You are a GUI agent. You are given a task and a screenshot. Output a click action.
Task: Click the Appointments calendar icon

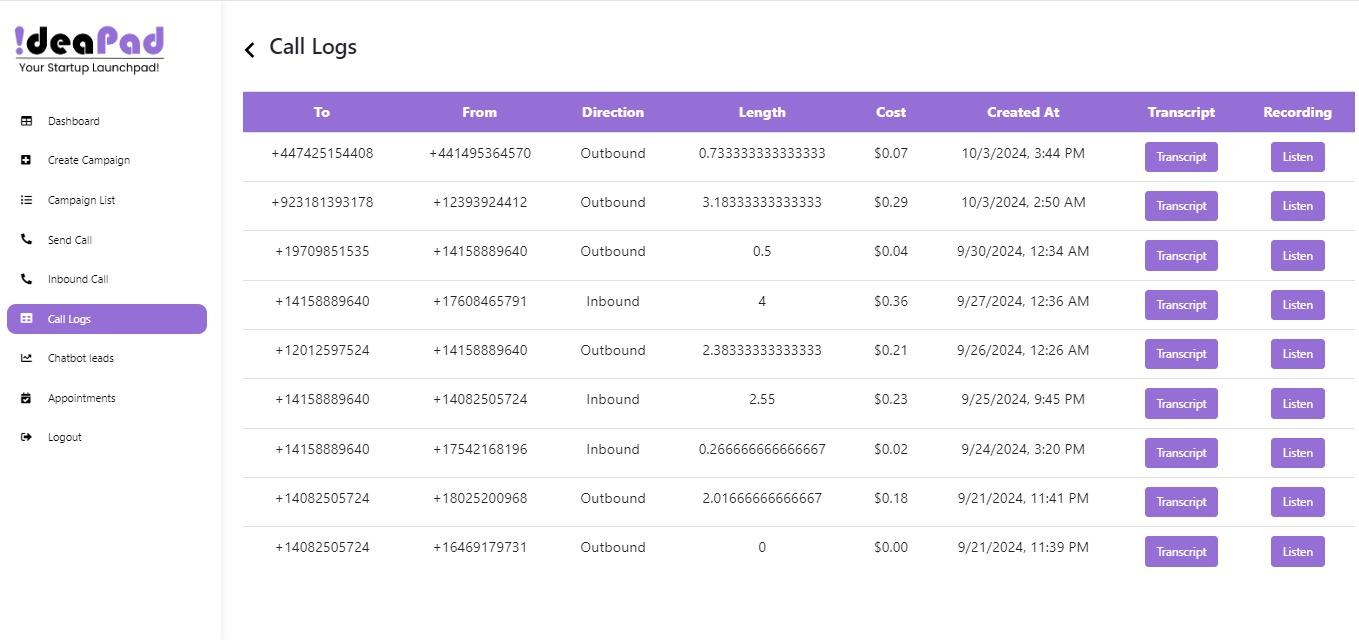[x=26, y=398]
